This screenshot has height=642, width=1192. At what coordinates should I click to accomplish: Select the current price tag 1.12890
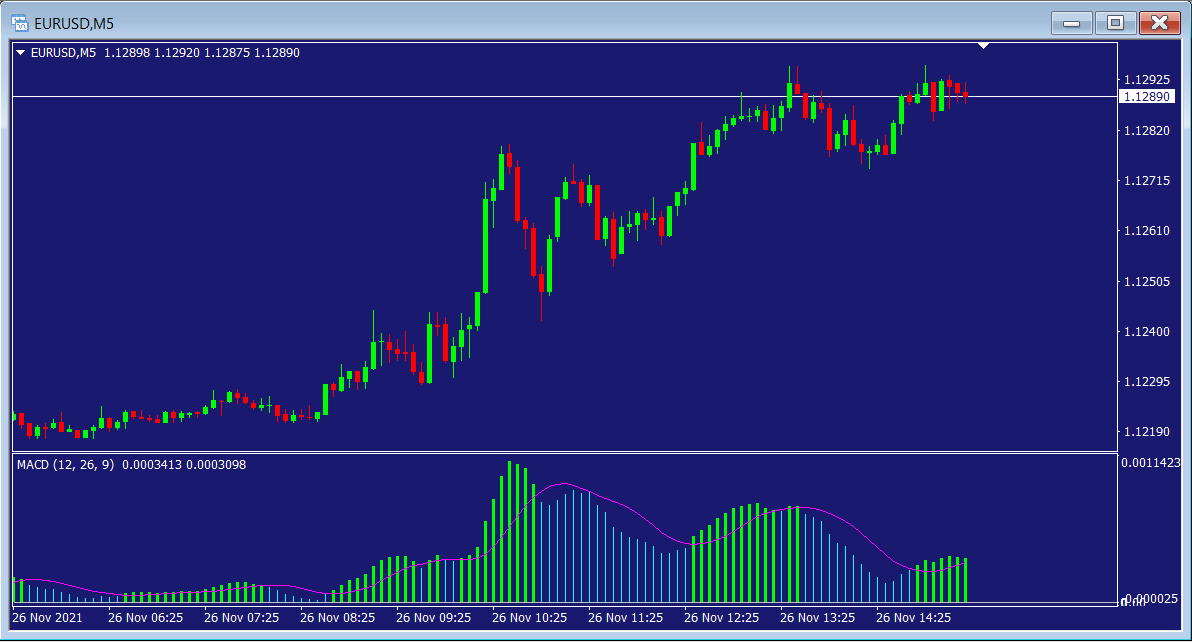coord(1146,97)
